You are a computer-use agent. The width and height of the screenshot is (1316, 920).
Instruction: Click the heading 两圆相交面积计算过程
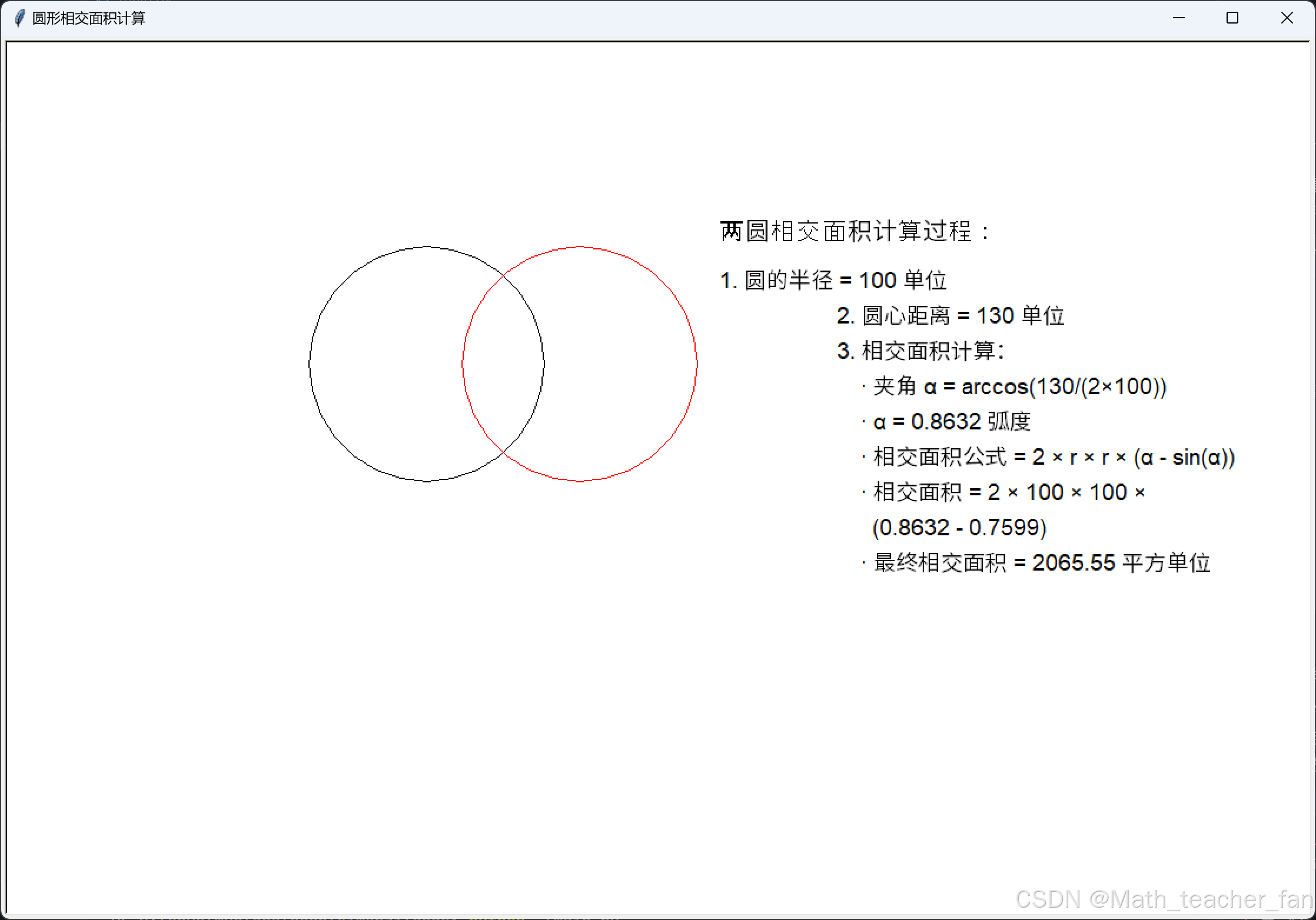point(855,231)
